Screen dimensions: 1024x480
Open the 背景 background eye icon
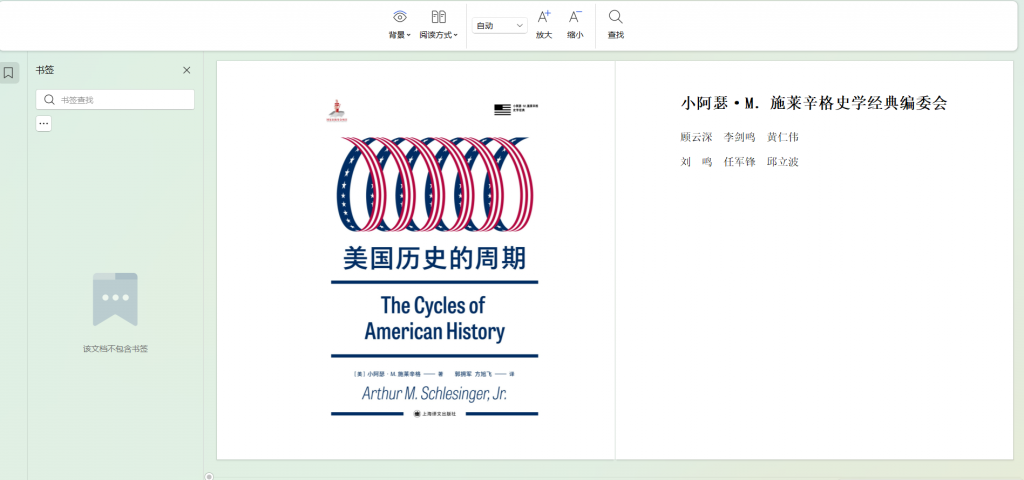(399, 17)
